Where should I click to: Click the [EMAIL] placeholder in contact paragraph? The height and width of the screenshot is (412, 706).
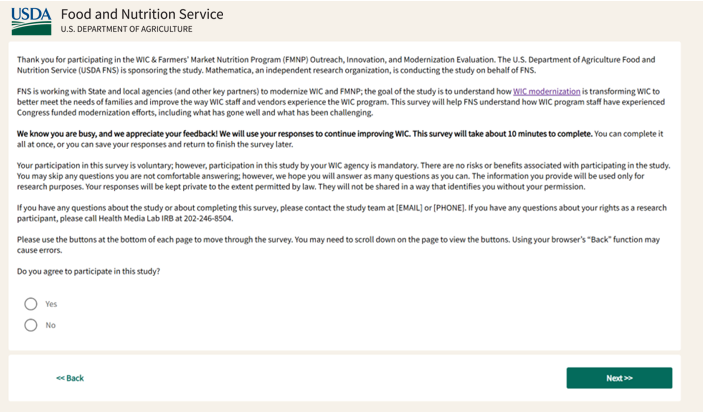[388, 208]
